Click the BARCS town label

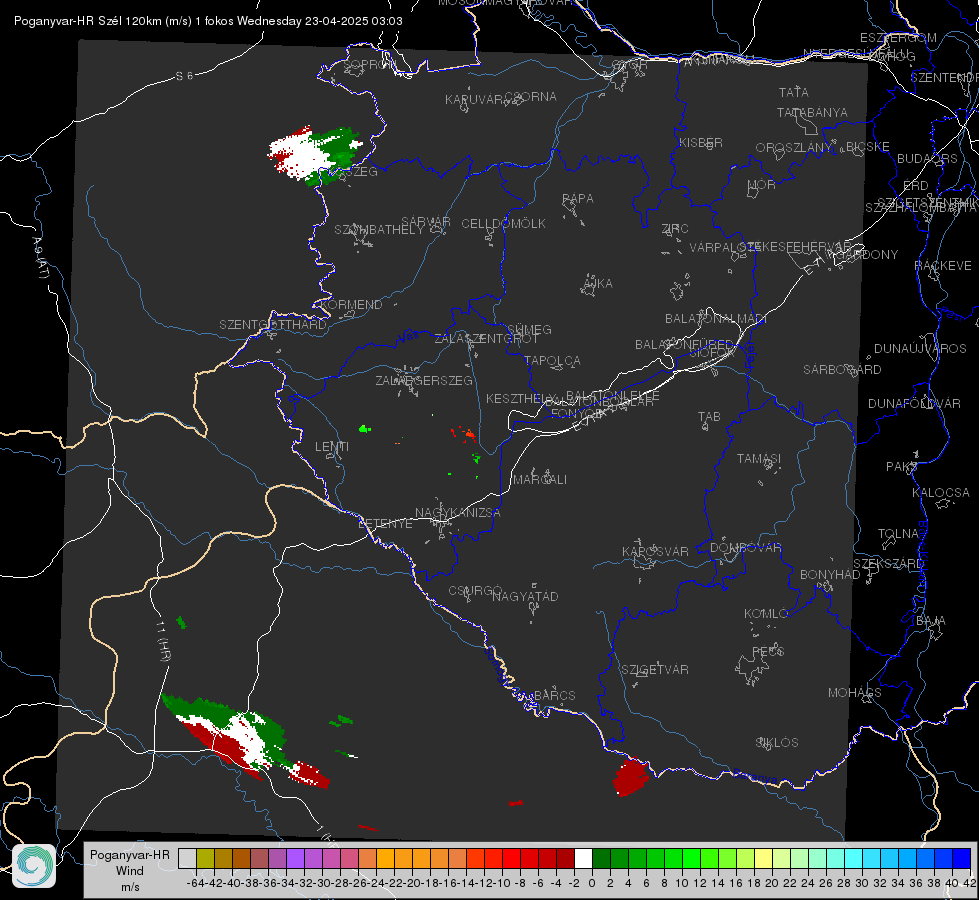tap(555, 695)
